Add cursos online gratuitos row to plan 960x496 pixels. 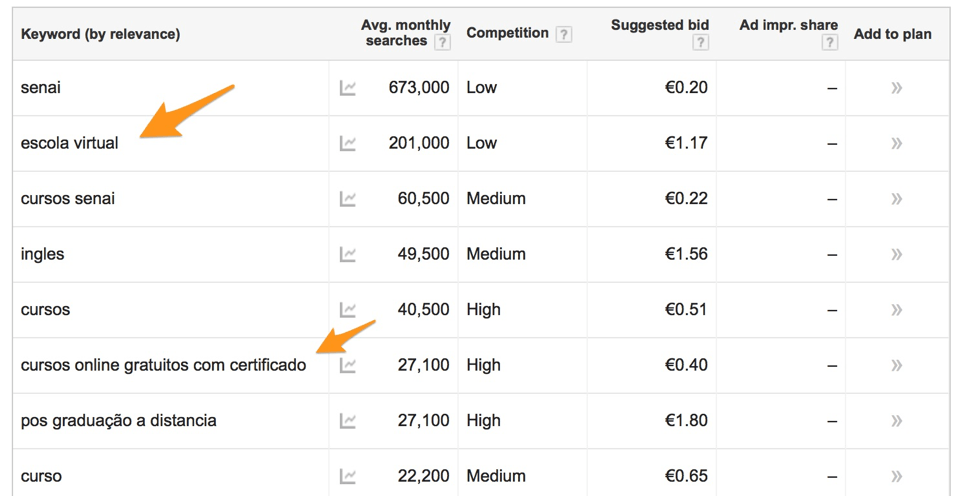(x=896, y=366)
